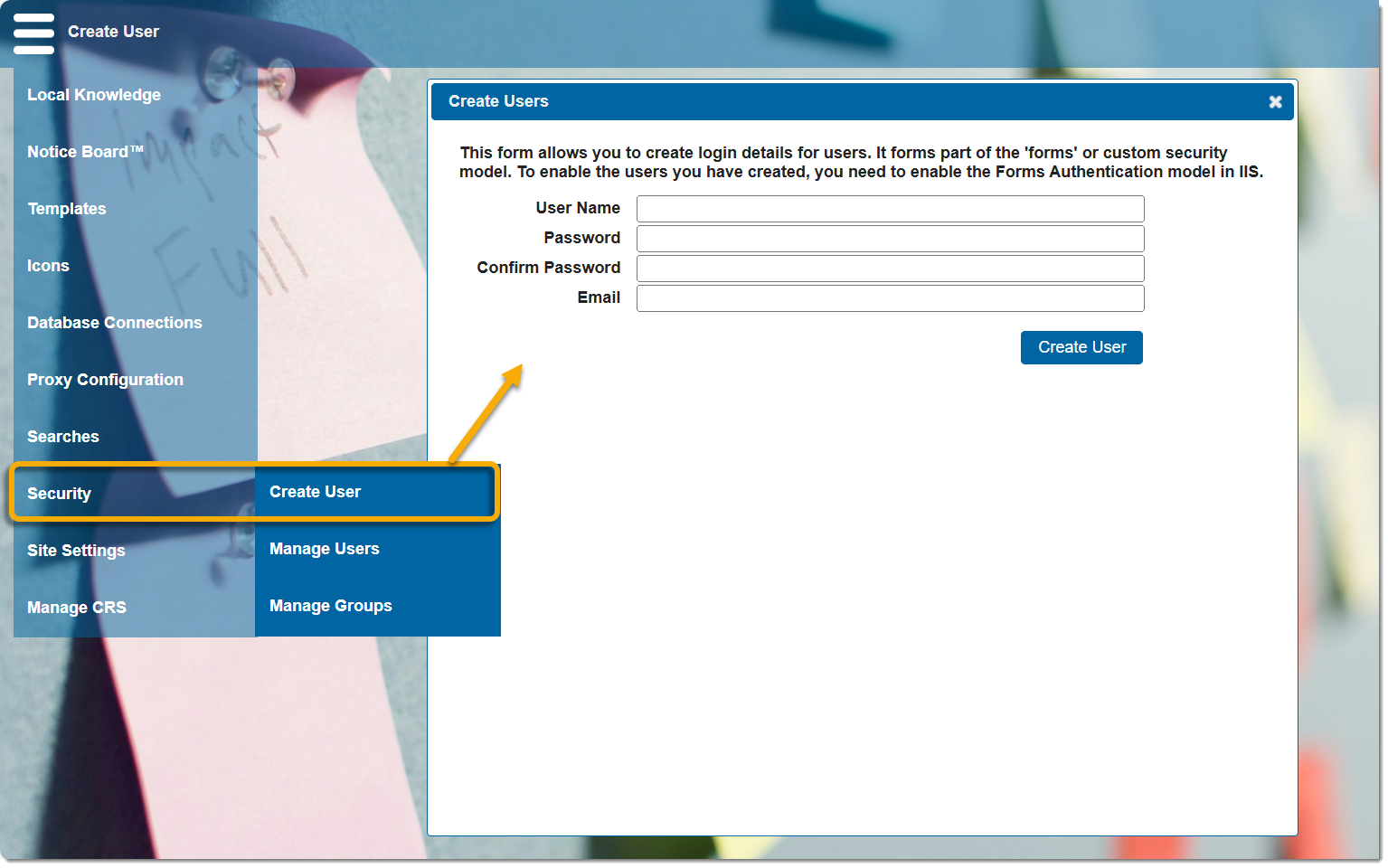
Task: Select the Confirm Password field
Action: (890, 269)
